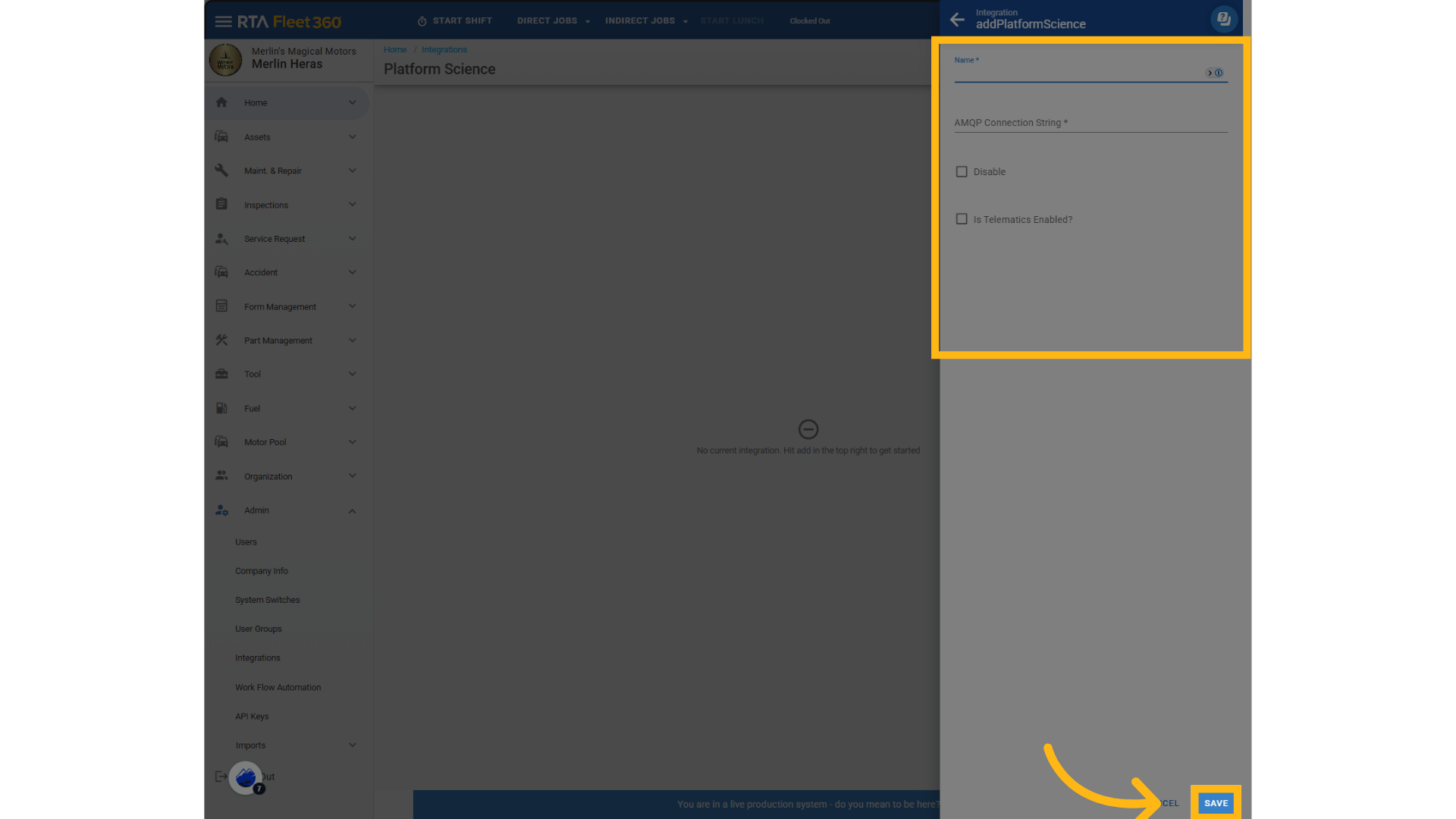This screenshot has height=819, width=1456.
Task: Click the Tool toolbox icon
Action: point(221,374)
